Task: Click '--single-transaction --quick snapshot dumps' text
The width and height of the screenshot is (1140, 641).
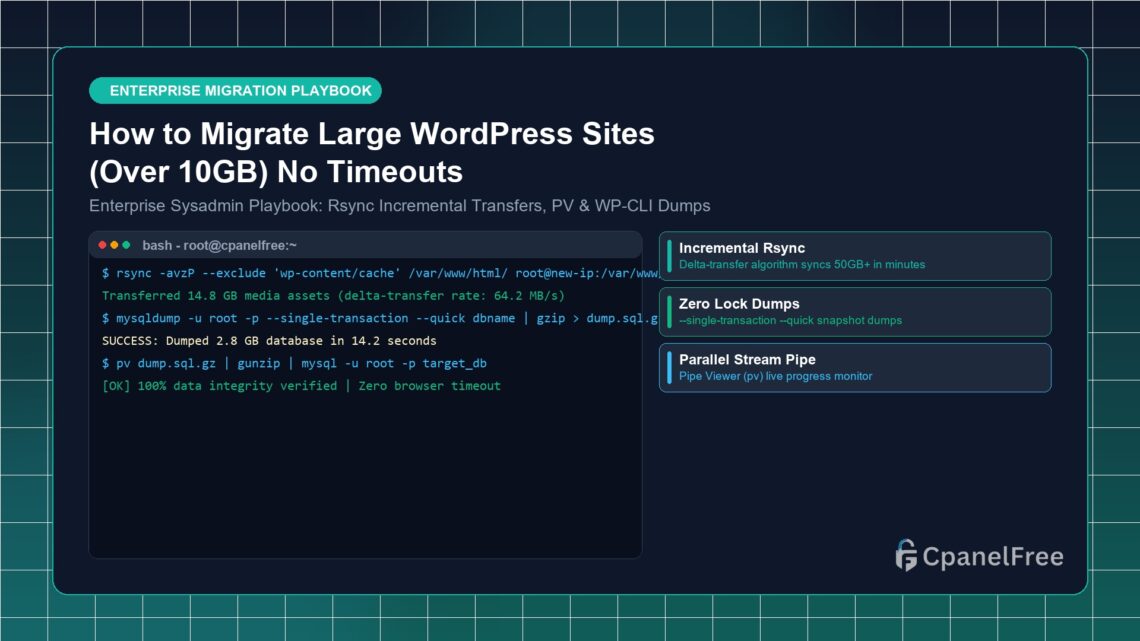Action: point(790,320)
